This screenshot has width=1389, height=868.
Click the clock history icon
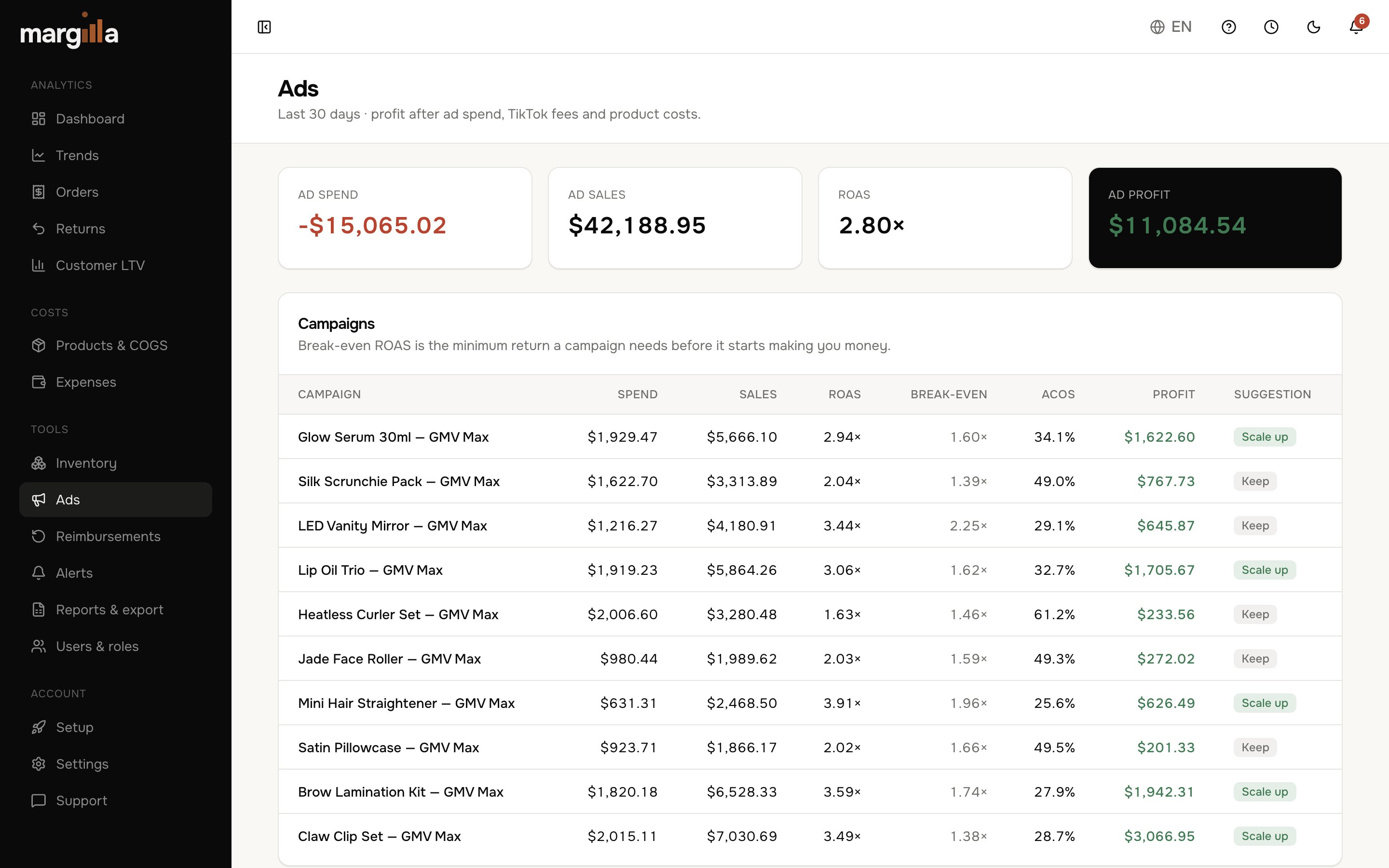[1271, 27]
